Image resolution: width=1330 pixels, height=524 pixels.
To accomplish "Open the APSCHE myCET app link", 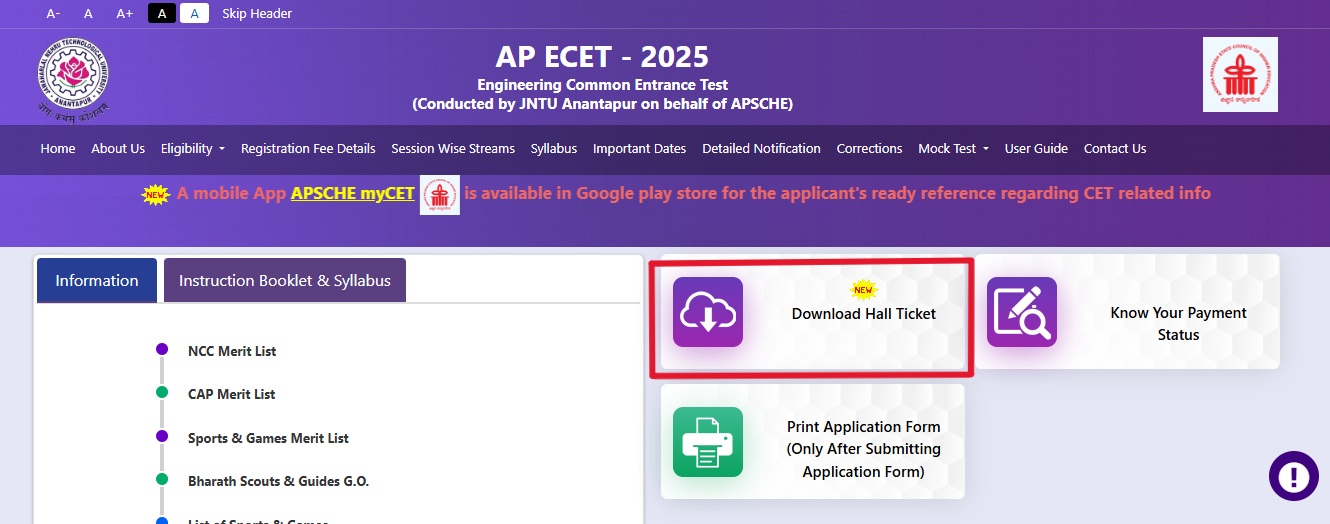I will pos(353,193).
